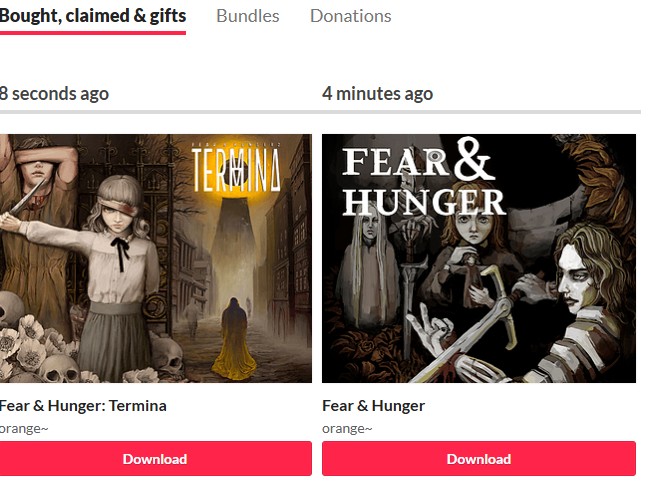
Task: Visit orange~ author link under Fear & Hunger
Action: point(347,429)
